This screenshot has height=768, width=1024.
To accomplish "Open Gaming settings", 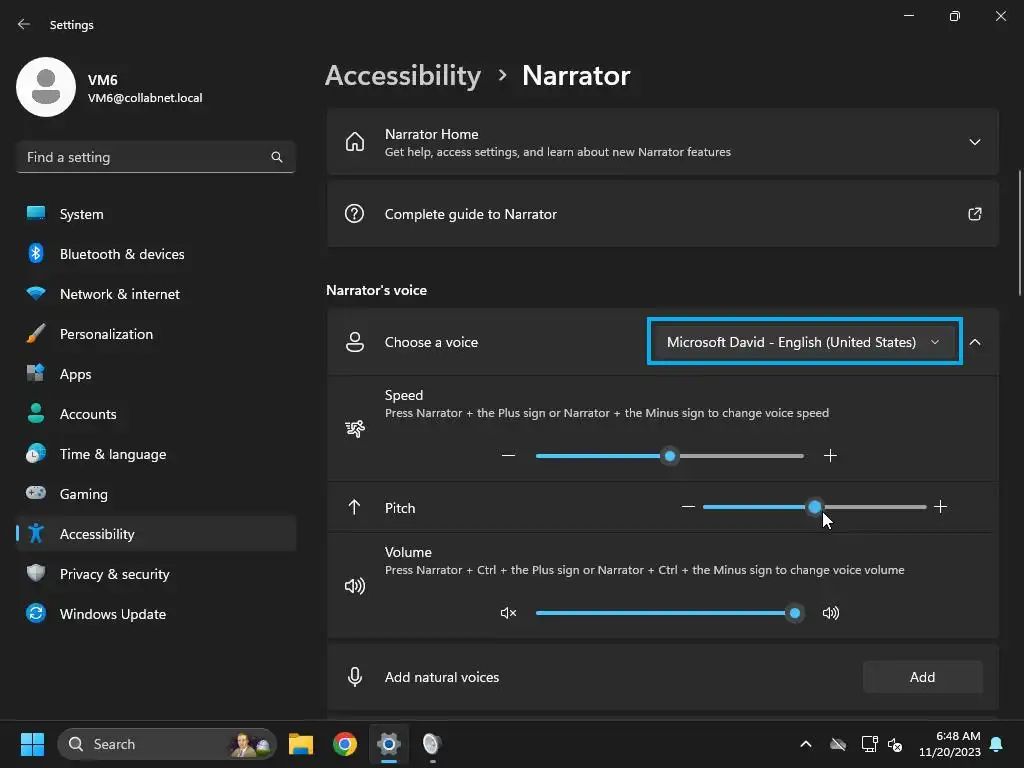I will click(155, 494).
